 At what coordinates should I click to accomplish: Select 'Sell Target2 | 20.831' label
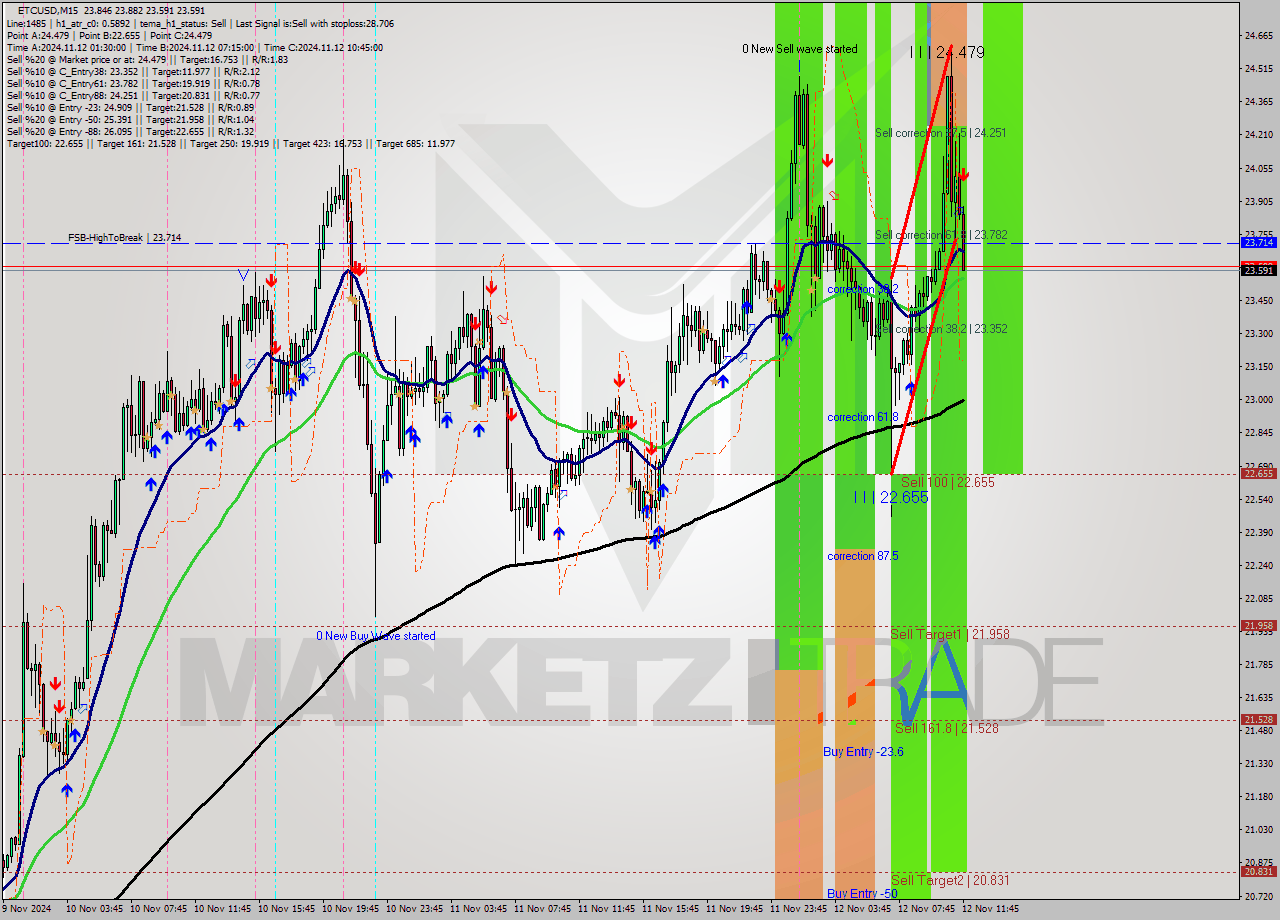(950, 881)
